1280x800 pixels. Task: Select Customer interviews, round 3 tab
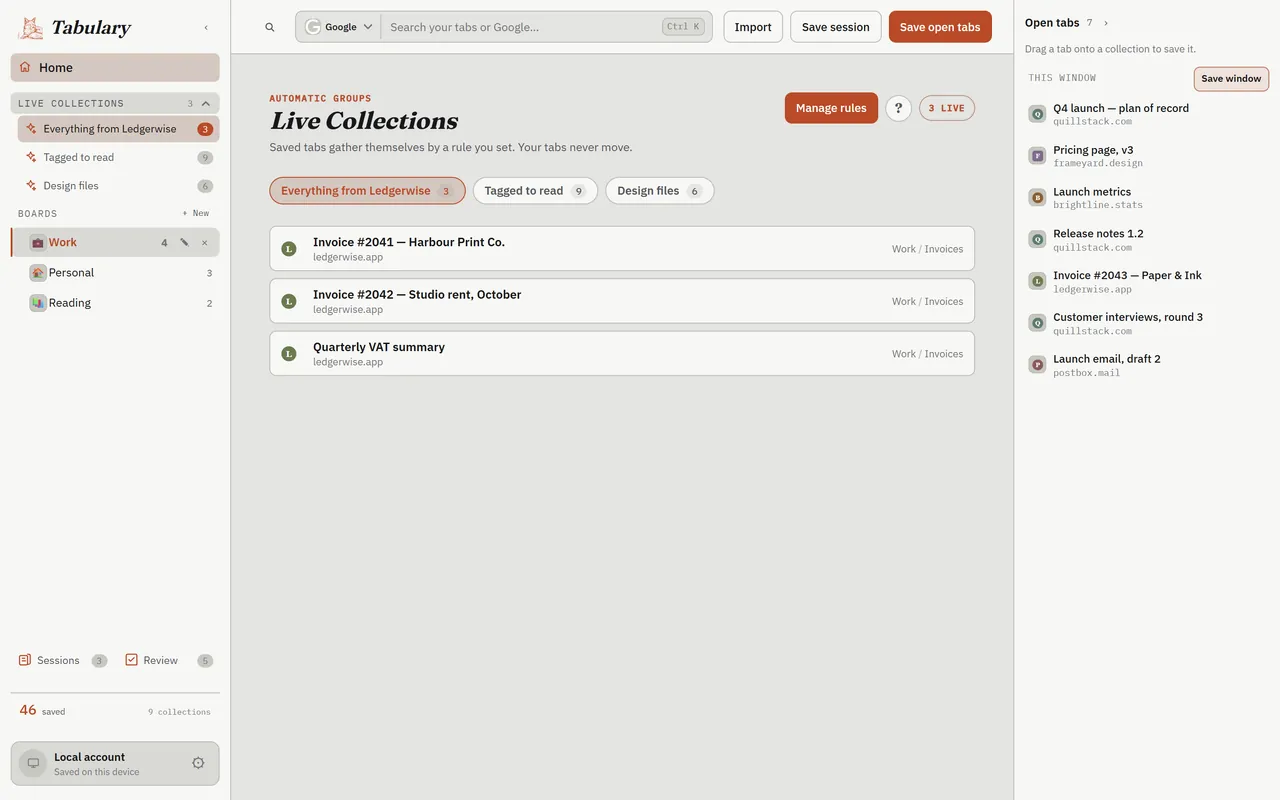tap(1147, 323)
